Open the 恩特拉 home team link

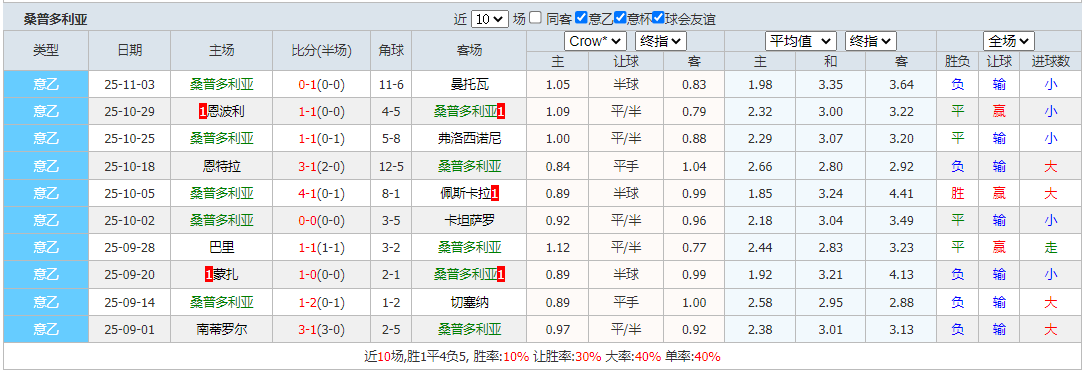click(222, 167)
